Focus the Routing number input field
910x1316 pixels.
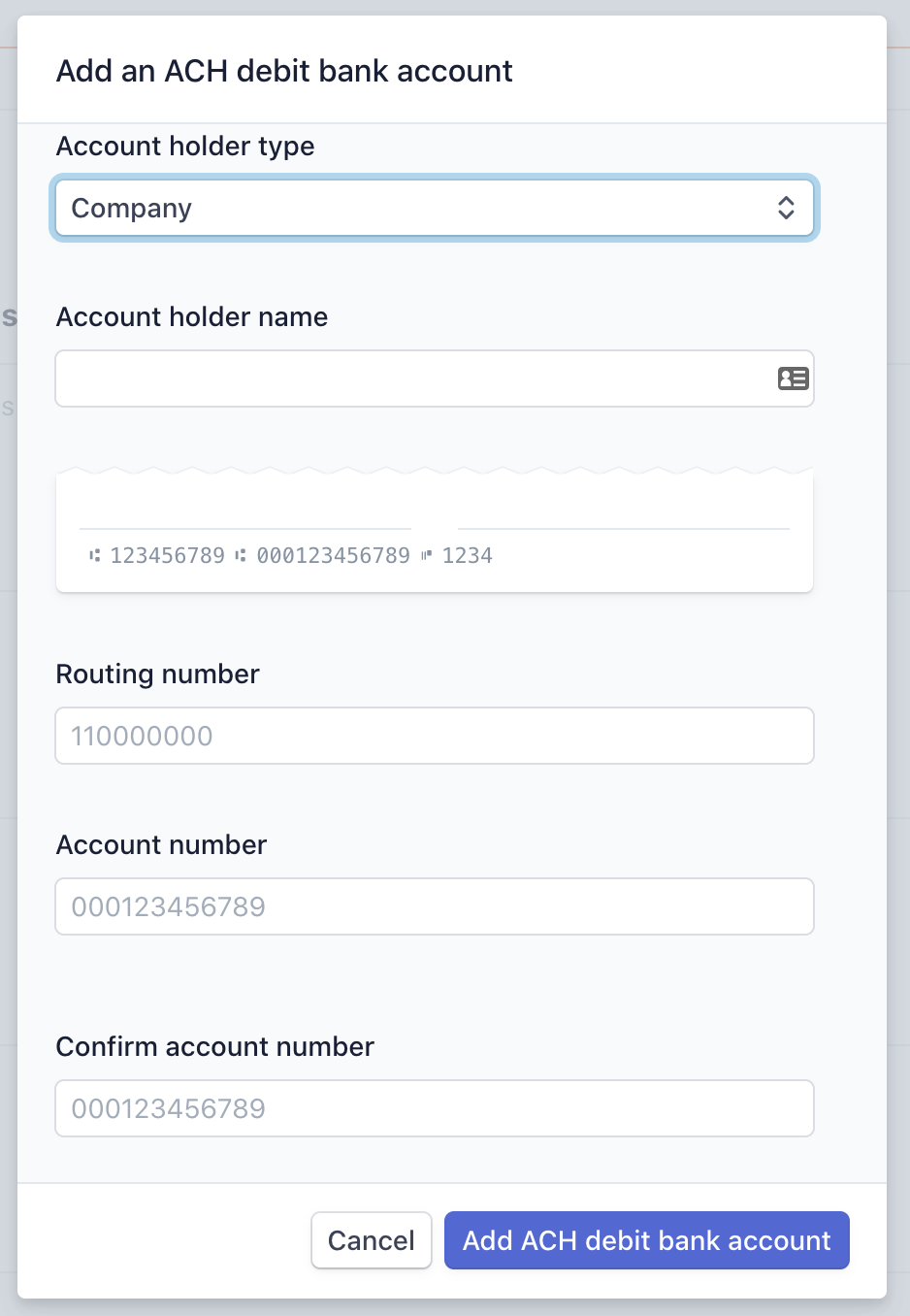(x=435, y=736)
